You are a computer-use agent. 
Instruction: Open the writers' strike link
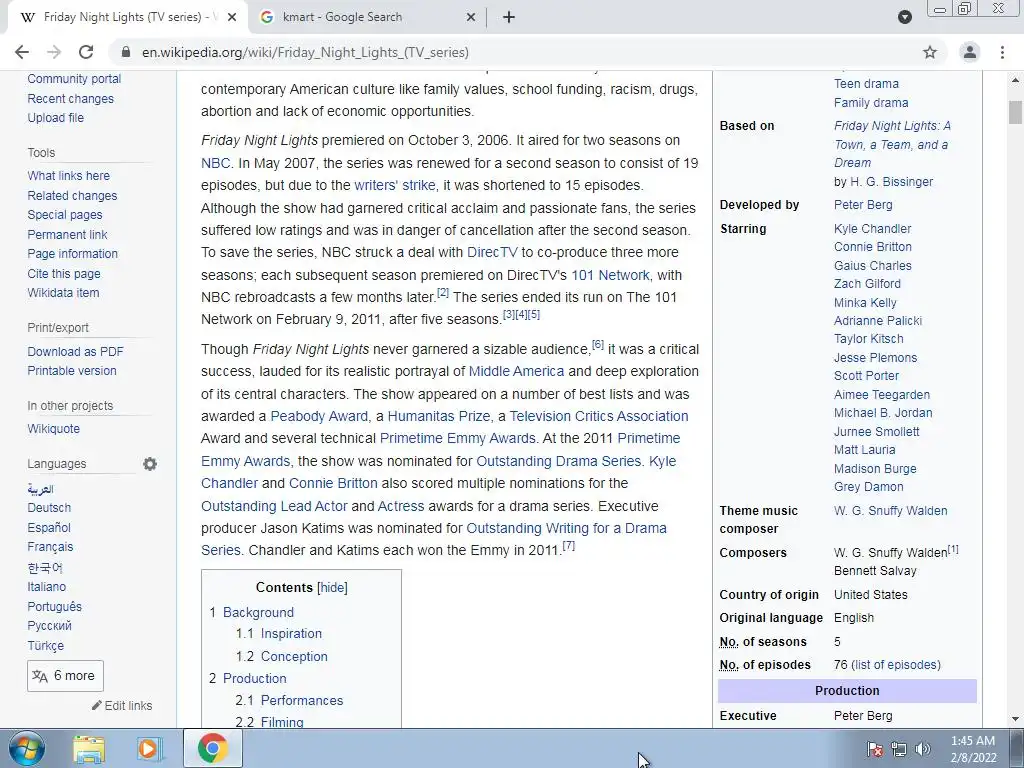pyautogui.click(x=394, y=185)
